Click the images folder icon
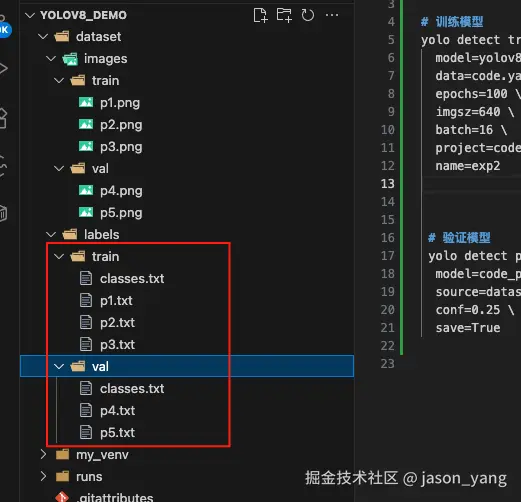This screenshot has height=502, width=521. coord(70,59)
